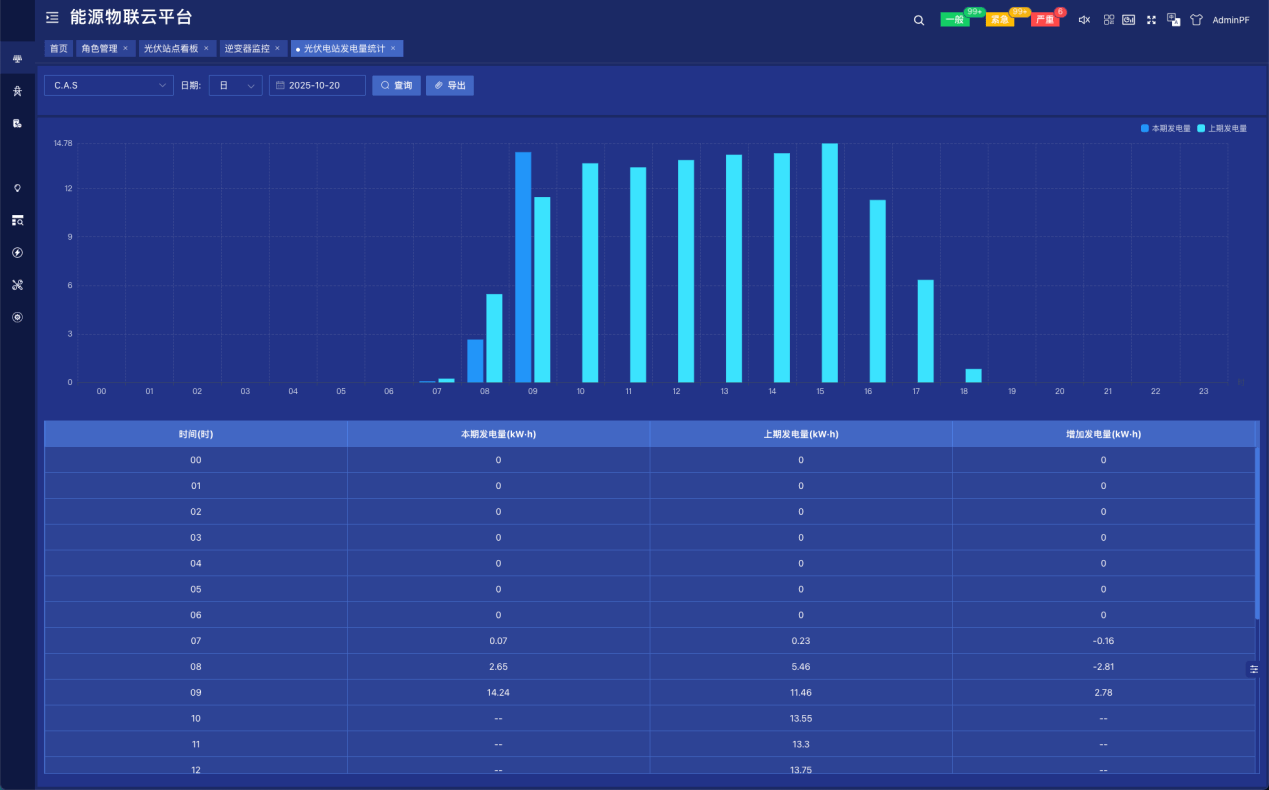Toggle fullscreen mode icon in the header
This screenshot has height=790, width=1269.
click(1151, 20)
